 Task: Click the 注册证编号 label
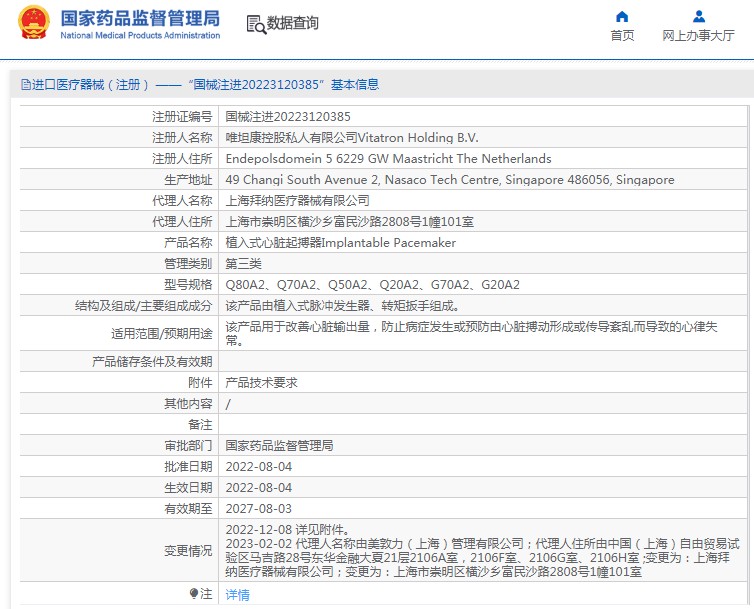(182, 117)
